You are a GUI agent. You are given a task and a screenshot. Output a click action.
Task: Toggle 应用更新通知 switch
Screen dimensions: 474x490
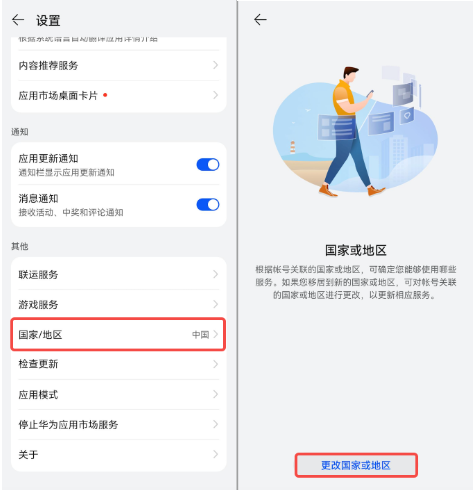(x=208, y=165)
